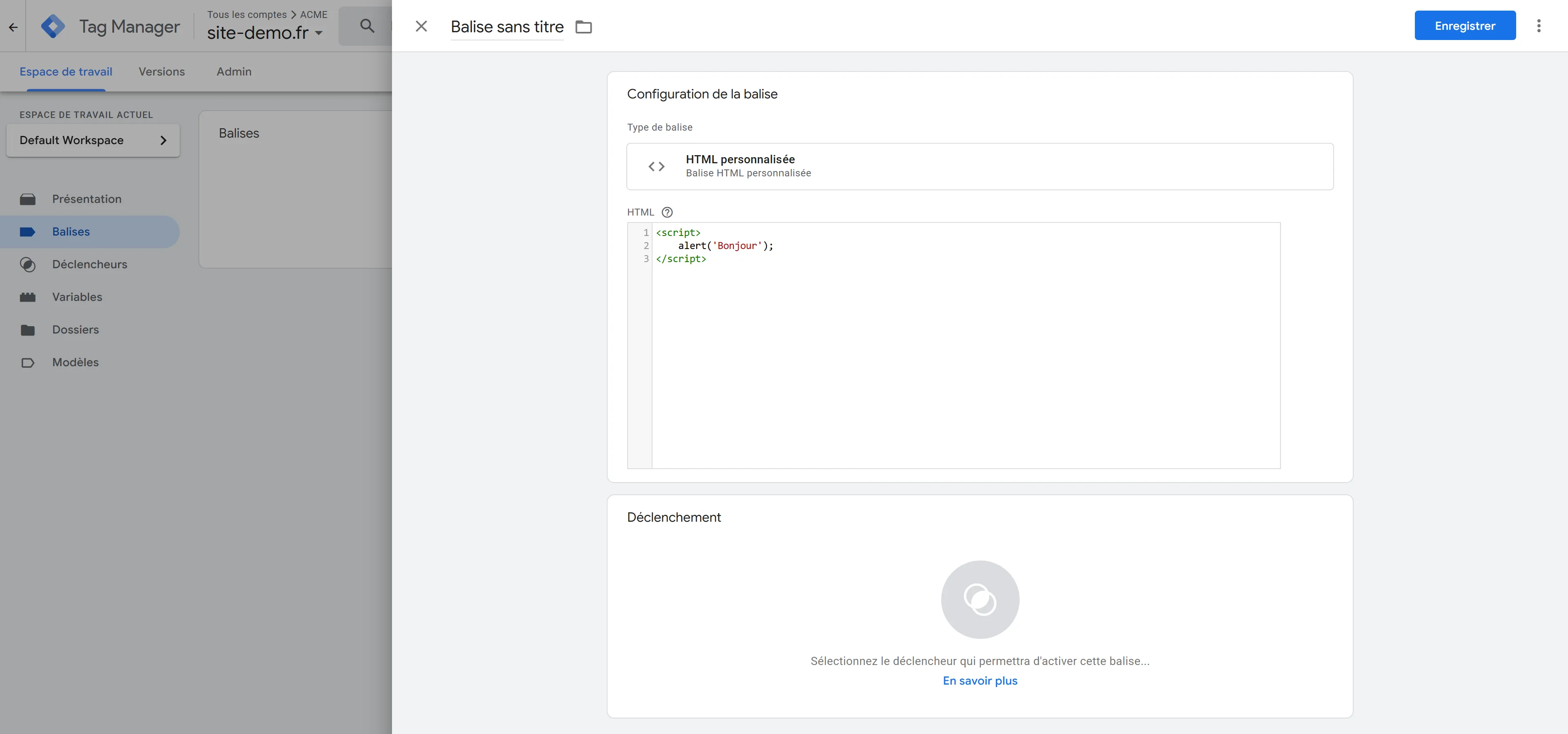Select the Modèles icon in sidebar

28,362
